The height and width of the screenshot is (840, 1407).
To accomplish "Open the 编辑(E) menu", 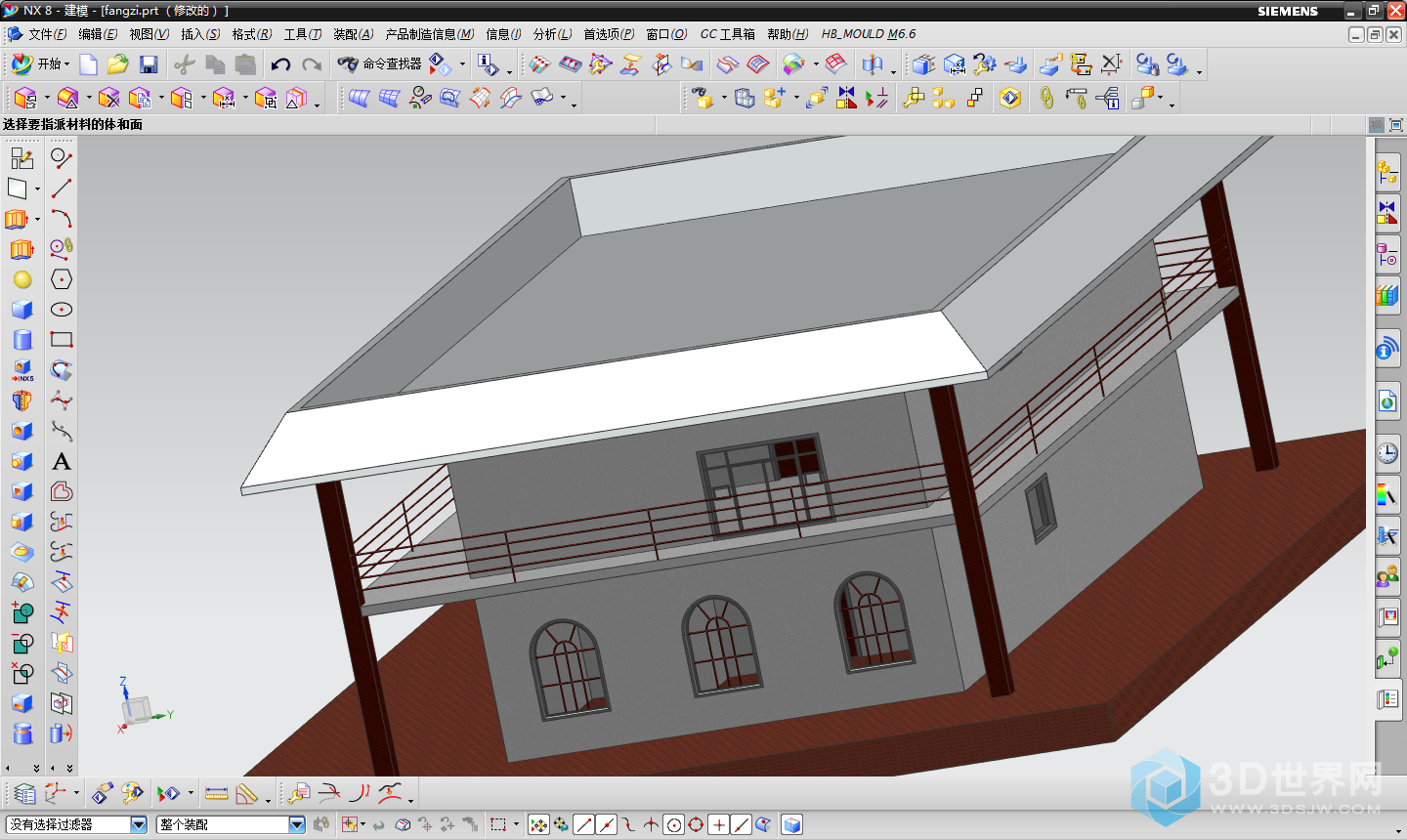I will tap(98, 34).
